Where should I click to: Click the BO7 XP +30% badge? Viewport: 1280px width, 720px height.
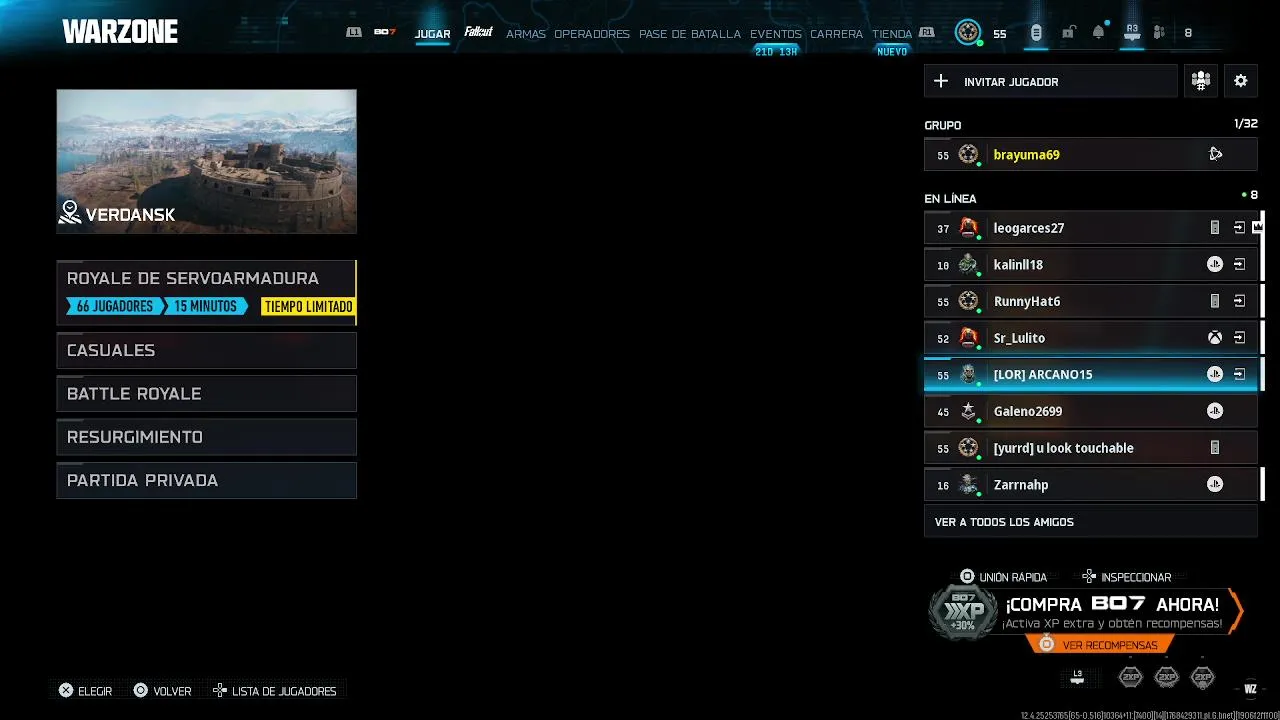tap(963, 611)
